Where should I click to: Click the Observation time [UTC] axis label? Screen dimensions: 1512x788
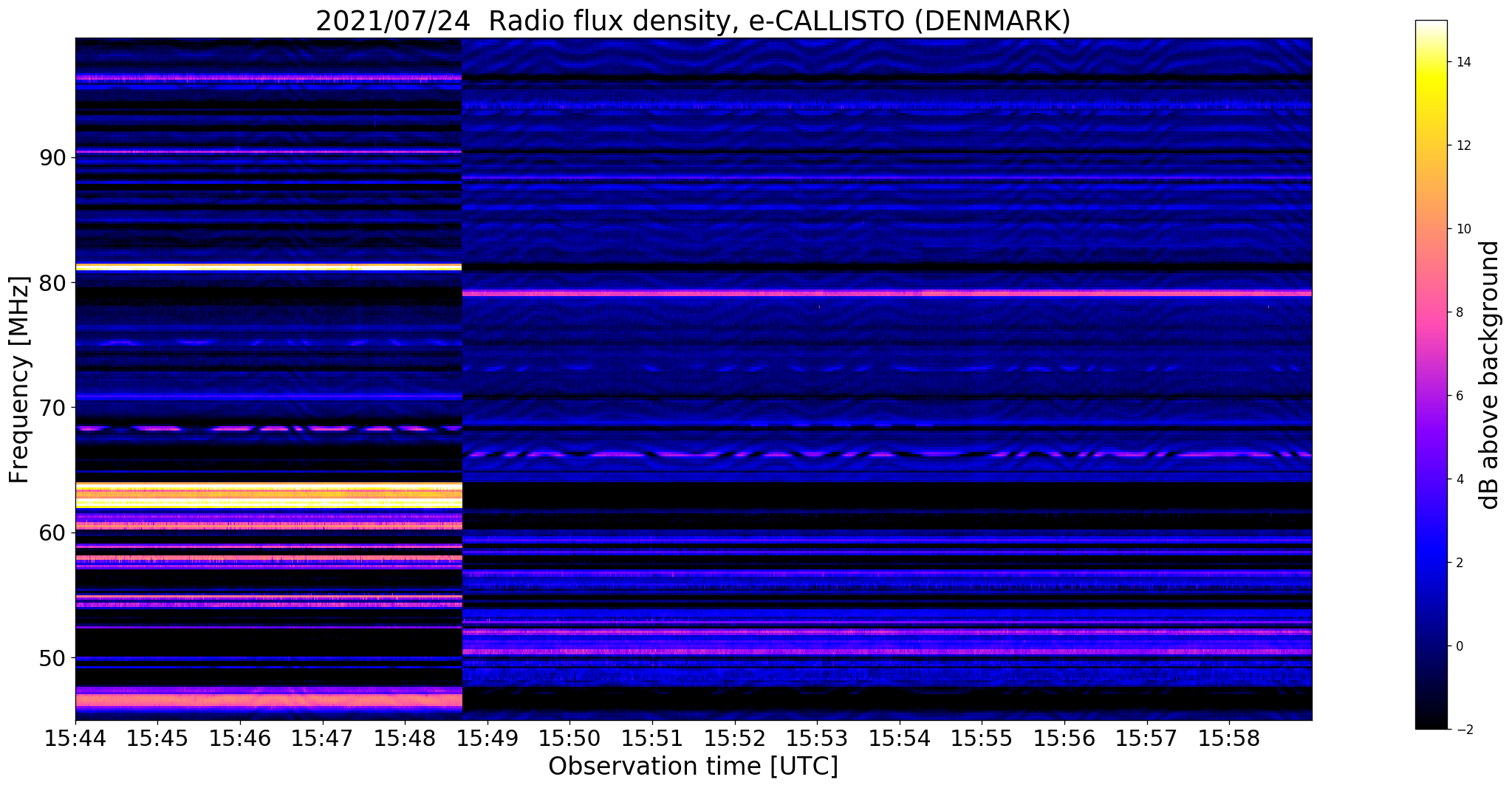point(694,767)
